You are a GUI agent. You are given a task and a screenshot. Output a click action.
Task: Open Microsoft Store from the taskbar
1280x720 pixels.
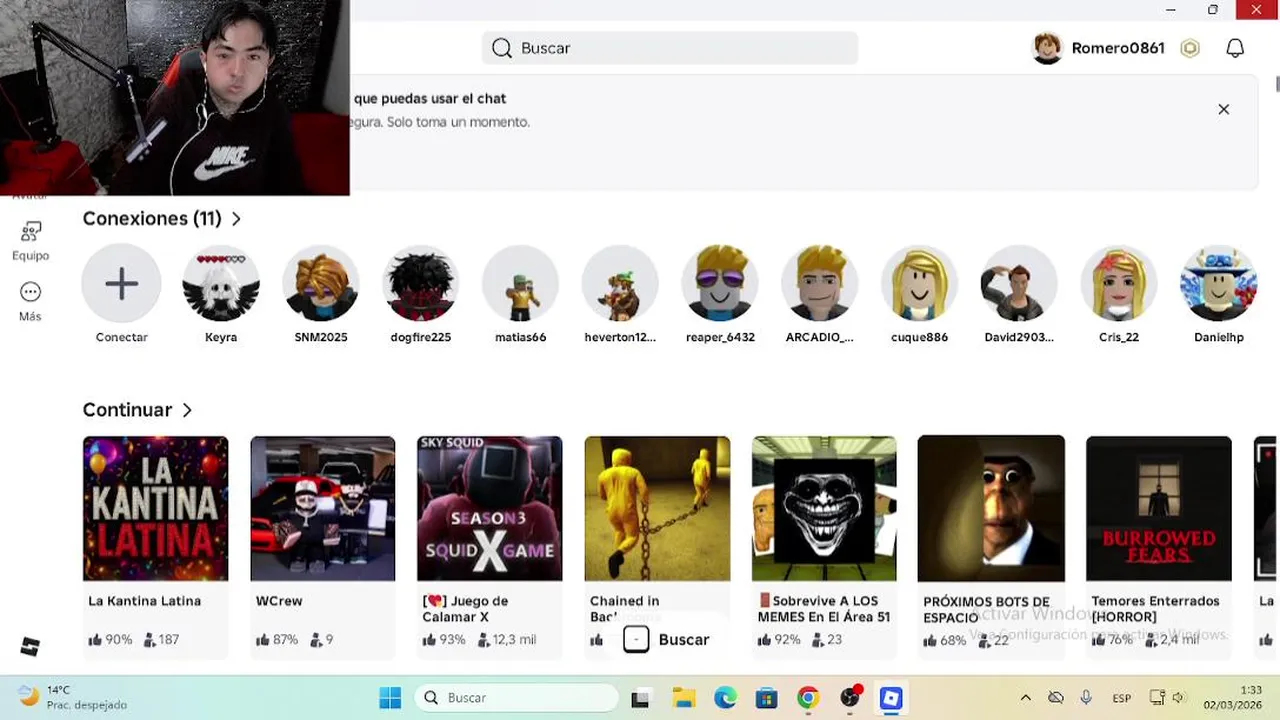[767, 698]
